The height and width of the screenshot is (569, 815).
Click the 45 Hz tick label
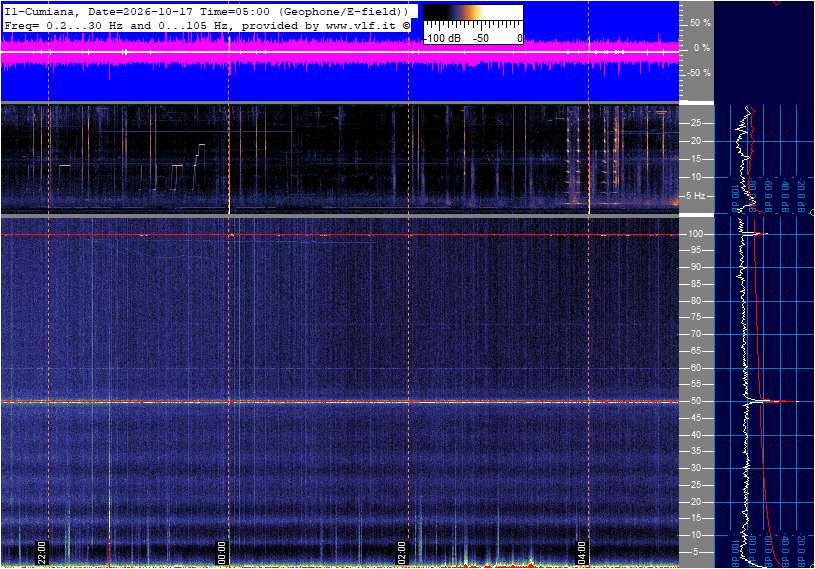click(695, 418)
